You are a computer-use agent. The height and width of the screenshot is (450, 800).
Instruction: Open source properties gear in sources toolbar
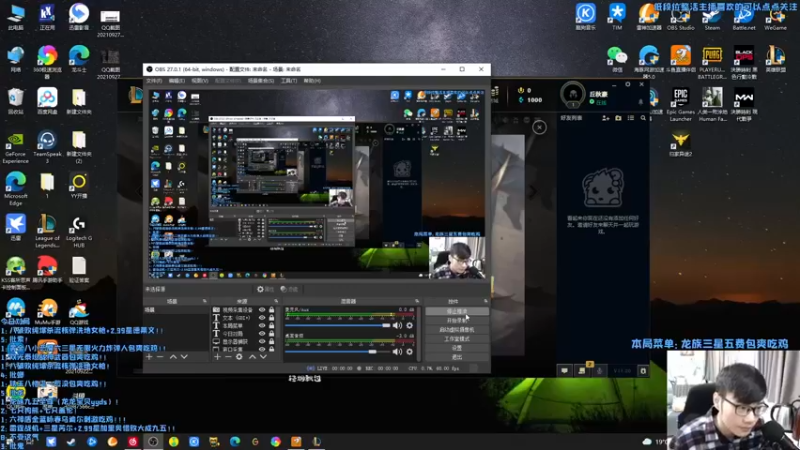pos(239,357)
